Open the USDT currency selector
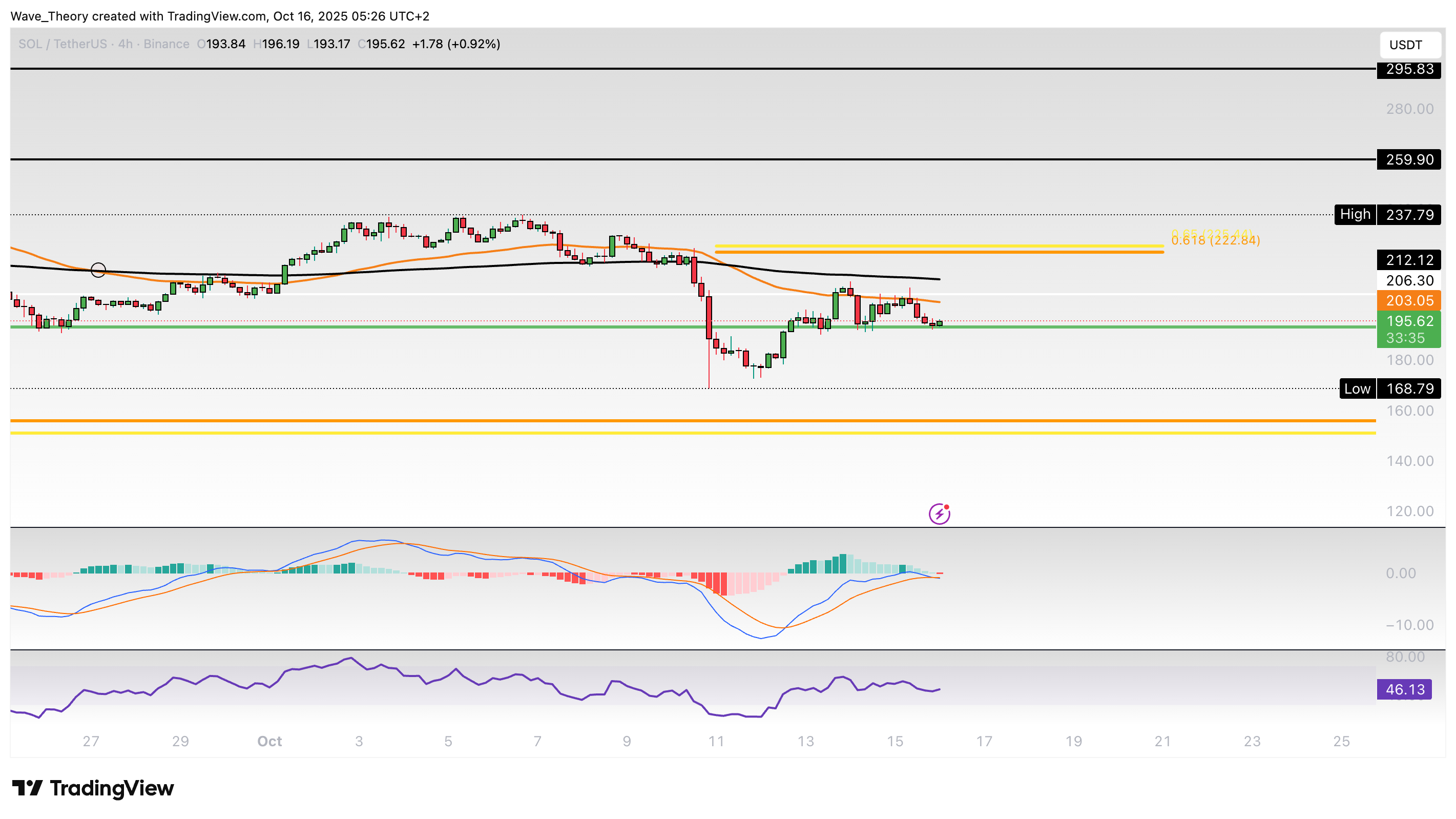Screen dimensions: 1456x819 click(1410, 45)
